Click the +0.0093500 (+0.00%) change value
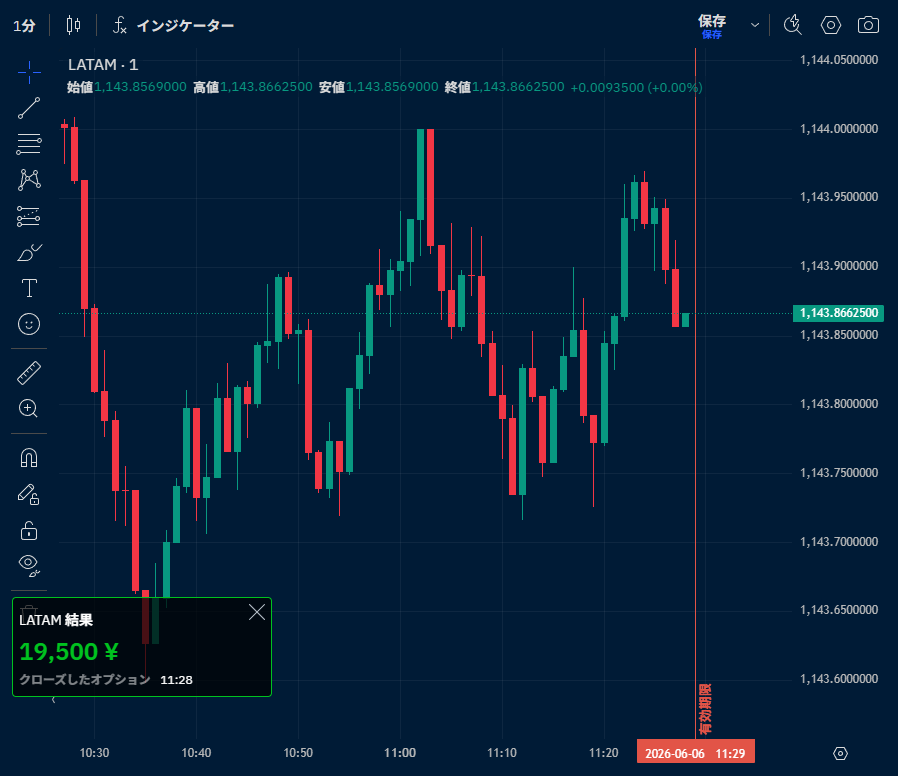The height and width of the screenshot is (776, 898). pyautogui.click(x=636, y=88)
